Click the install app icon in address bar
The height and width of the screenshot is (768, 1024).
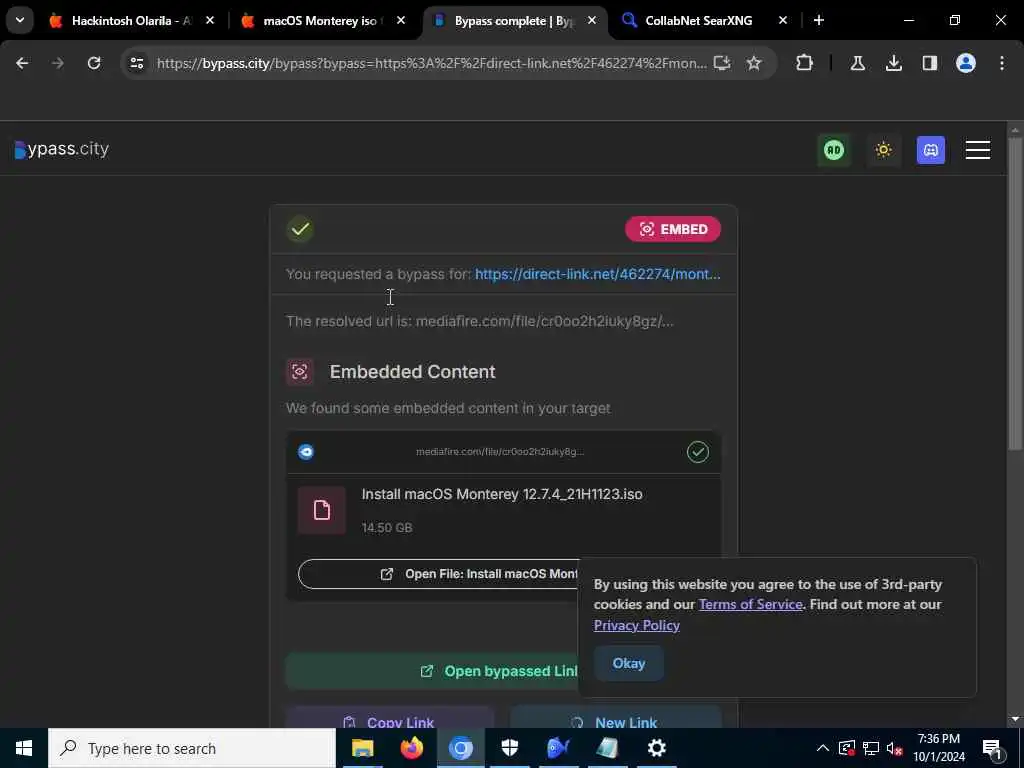pos(722,63)
